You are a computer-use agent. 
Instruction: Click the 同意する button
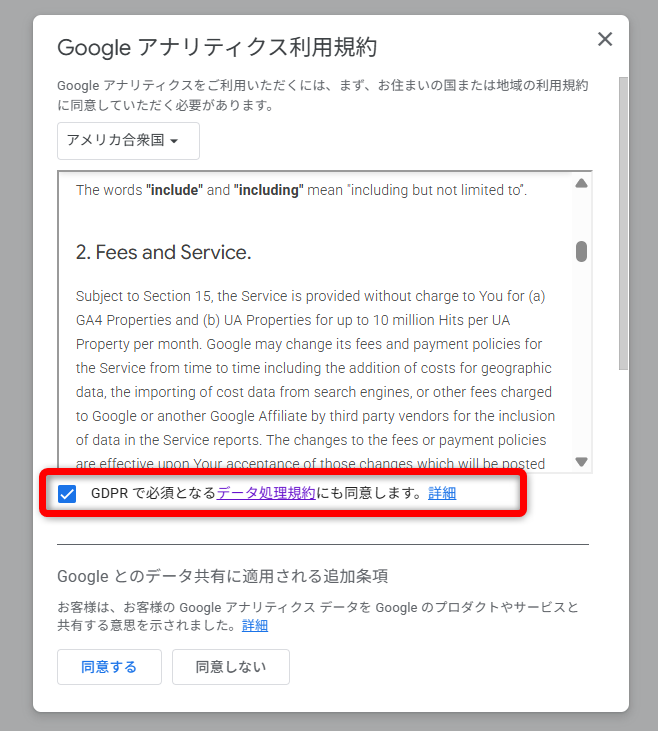(110, 667)
